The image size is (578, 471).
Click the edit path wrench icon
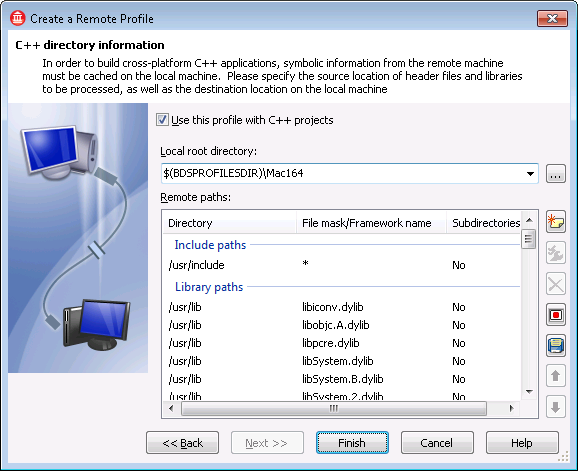pos(556,254)
